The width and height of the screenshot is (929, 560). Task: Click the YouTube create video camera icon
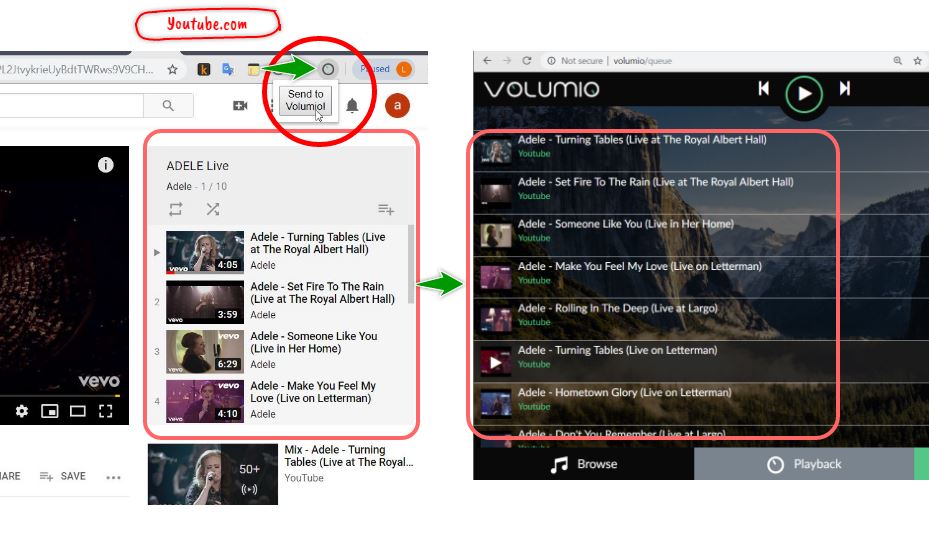coord(240,105)
